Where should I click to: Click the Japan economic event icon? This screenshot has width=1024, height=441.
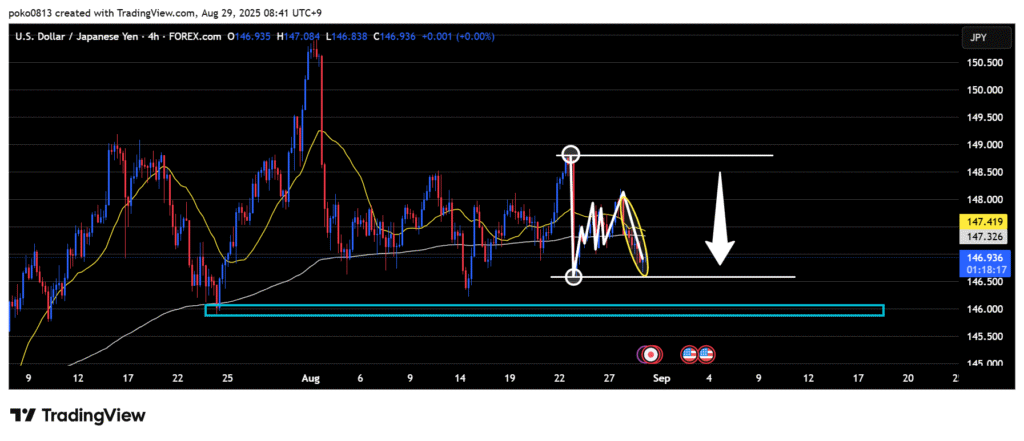tap(651, 354)
